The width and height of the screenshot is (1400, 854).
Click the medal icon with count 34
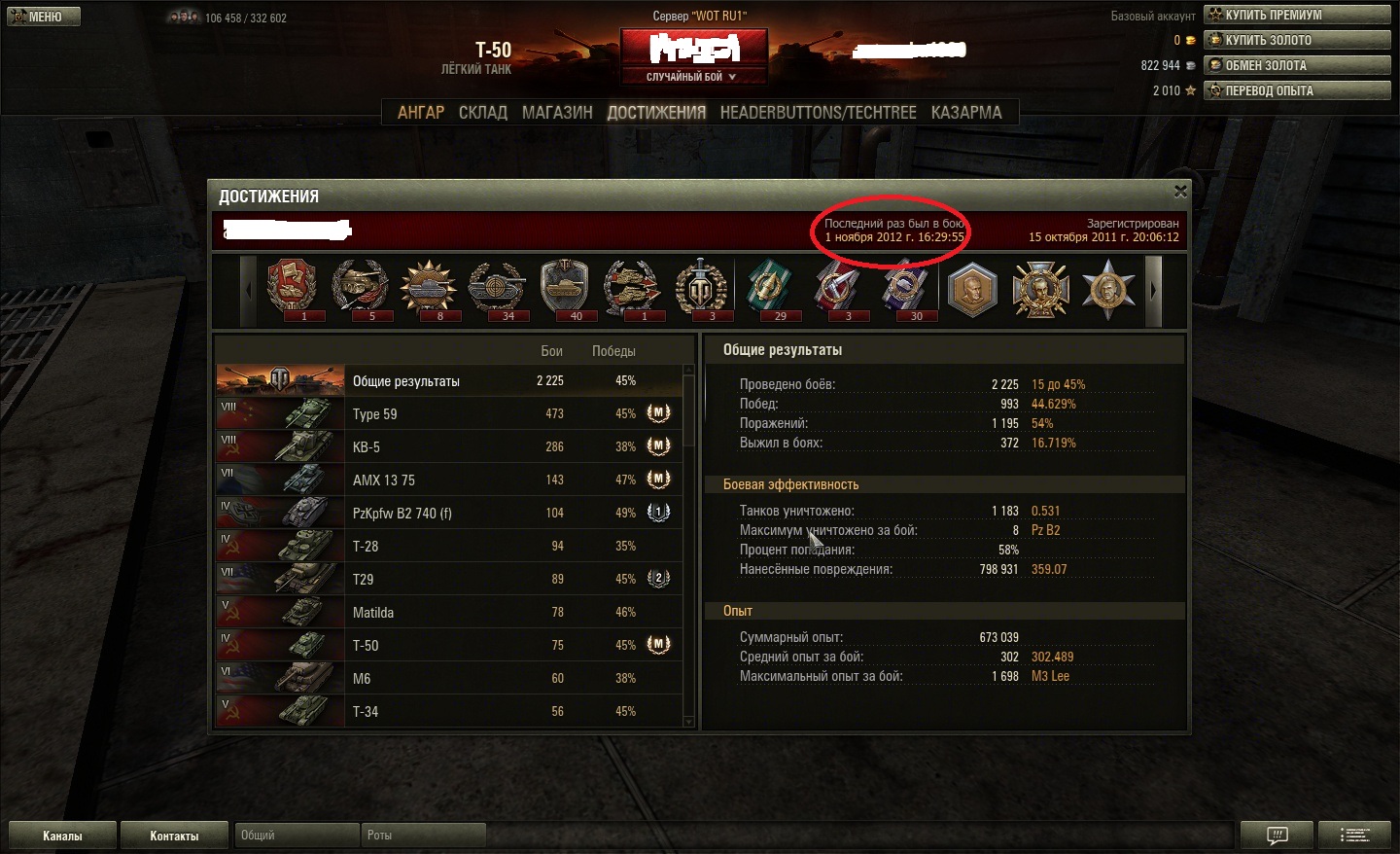[497, 289]
